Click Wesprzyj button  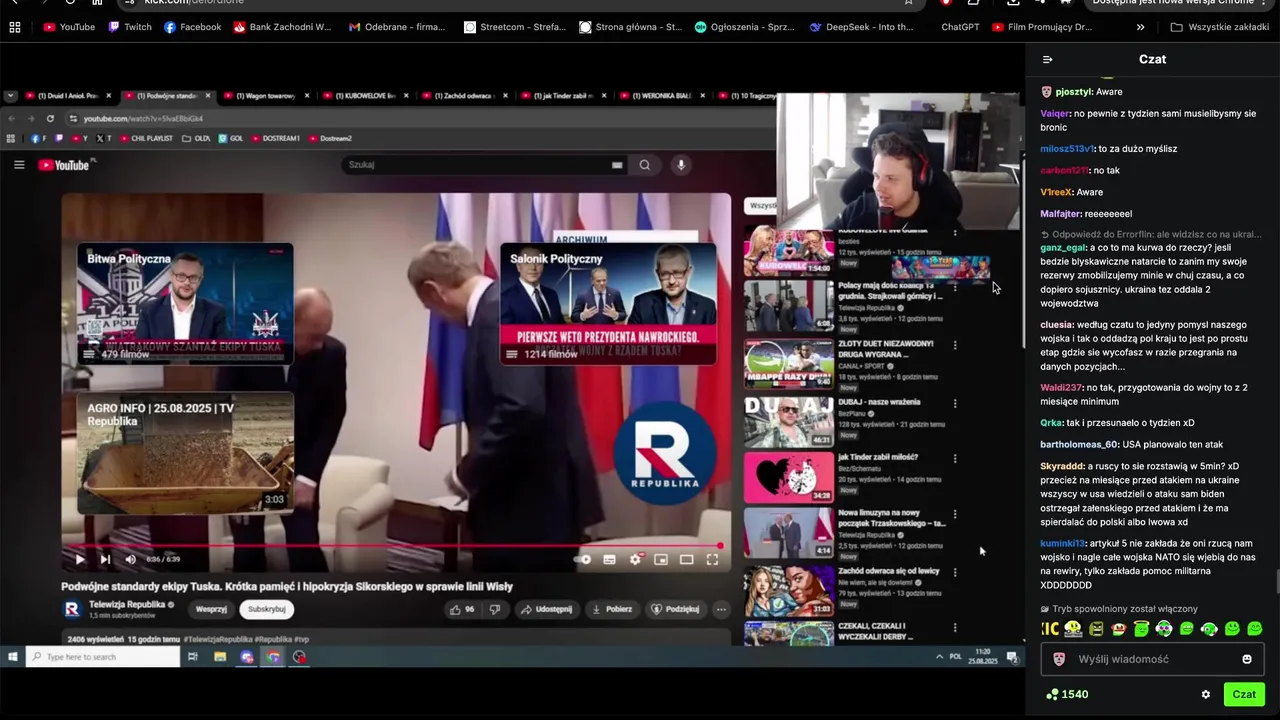click(212, 609)
